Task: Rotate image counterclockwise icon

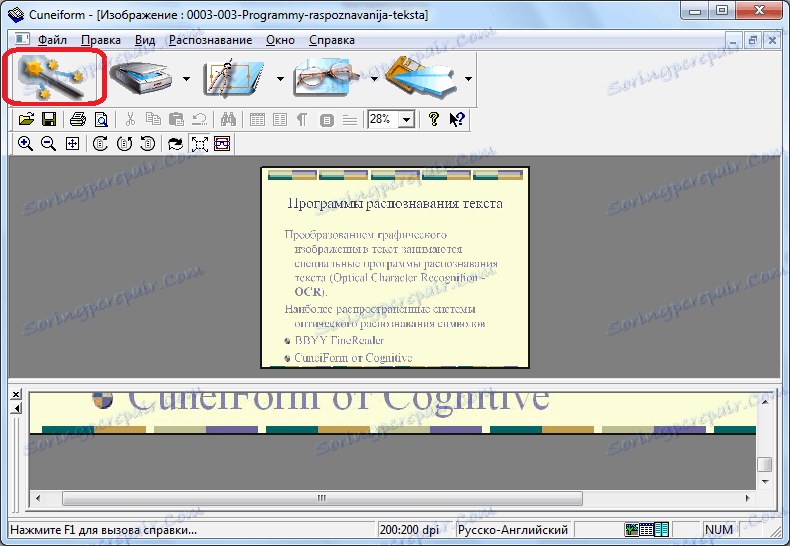Action: 124,144
